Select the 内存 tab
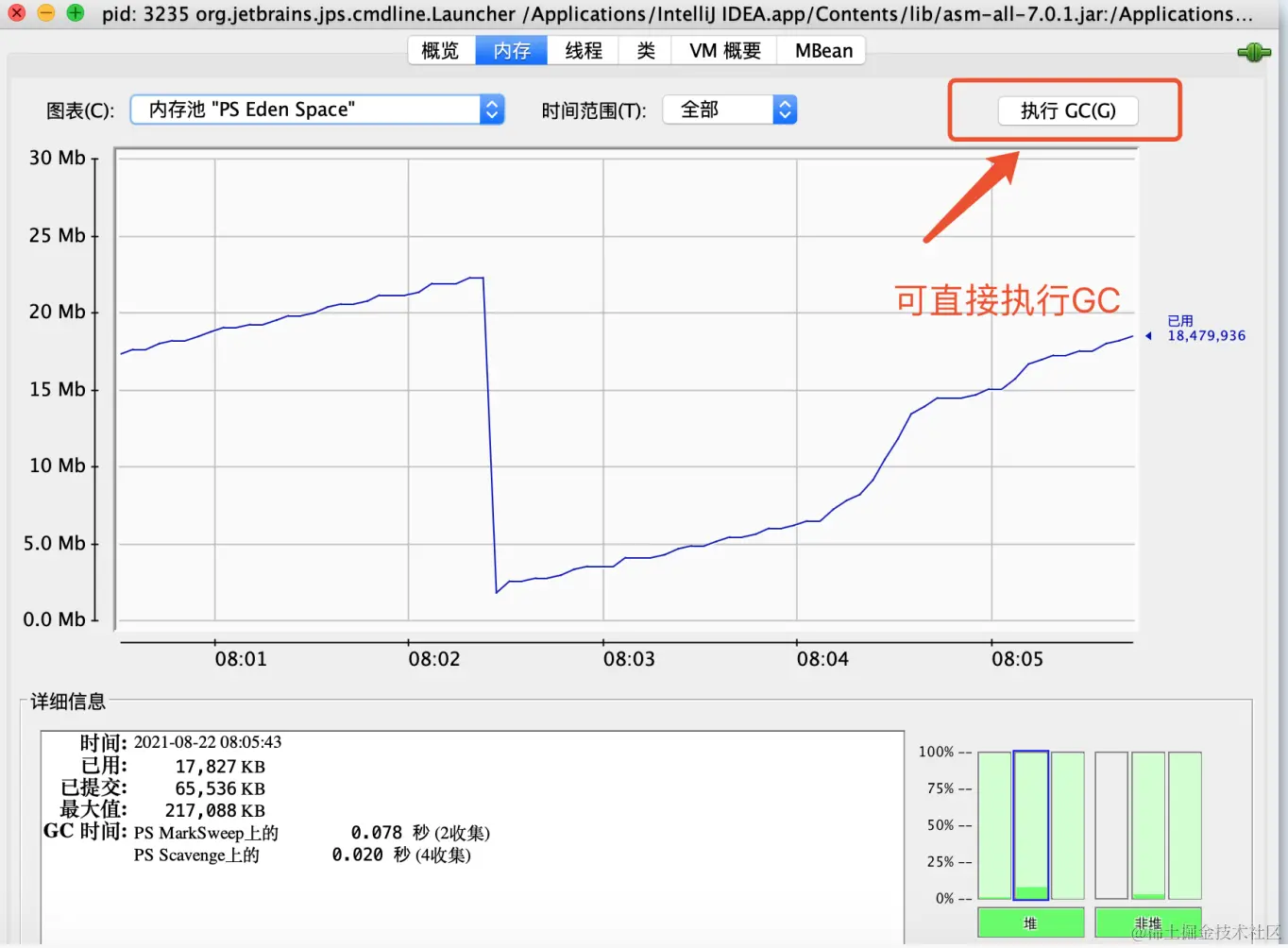The width and height of the screenshot is (1288, 948). (512, 51)
